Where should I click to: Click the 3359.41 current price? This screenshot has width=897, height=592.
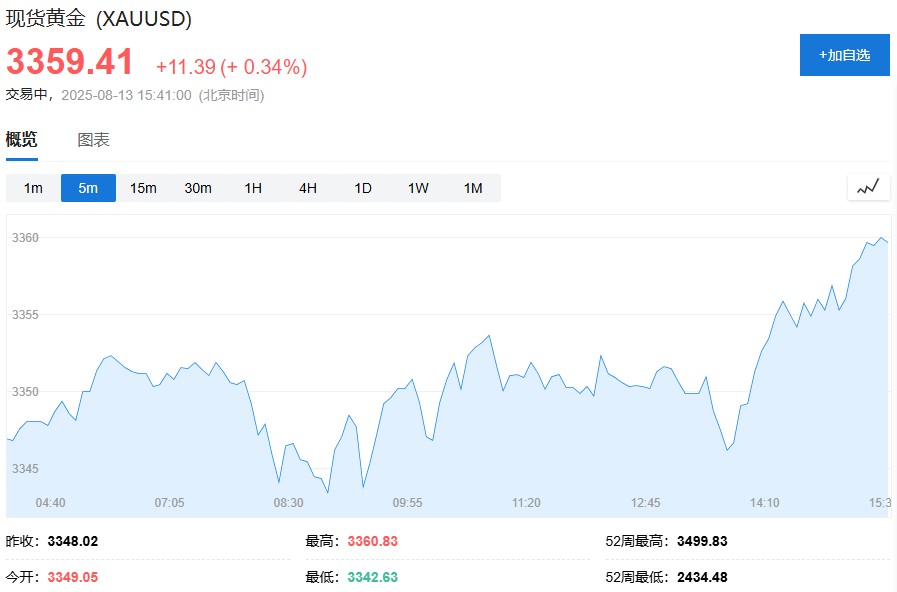pos(69,61)
